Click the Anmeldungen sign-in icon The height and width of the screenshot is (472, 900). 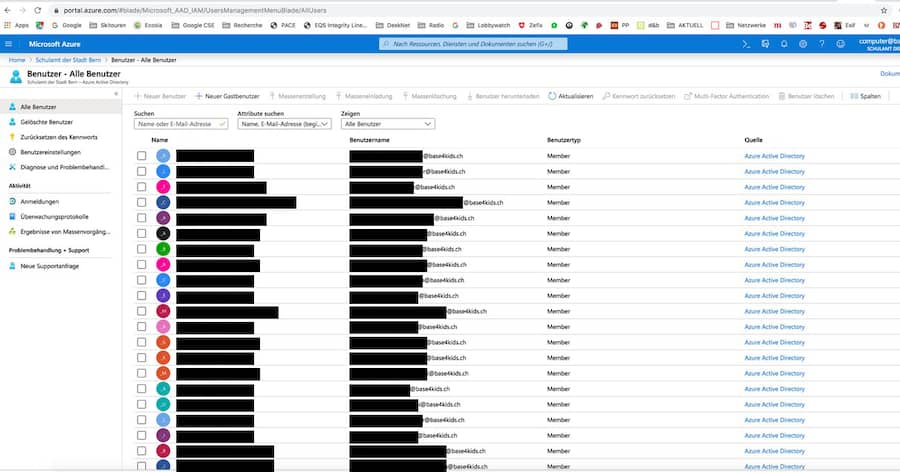(x=12, y=202)
